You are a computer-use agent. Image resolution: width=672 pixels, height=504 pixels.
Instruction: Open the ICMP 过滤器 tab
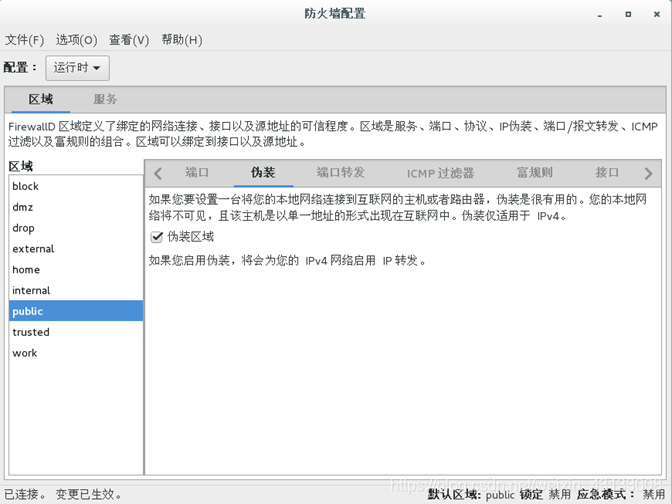point(440,173)
